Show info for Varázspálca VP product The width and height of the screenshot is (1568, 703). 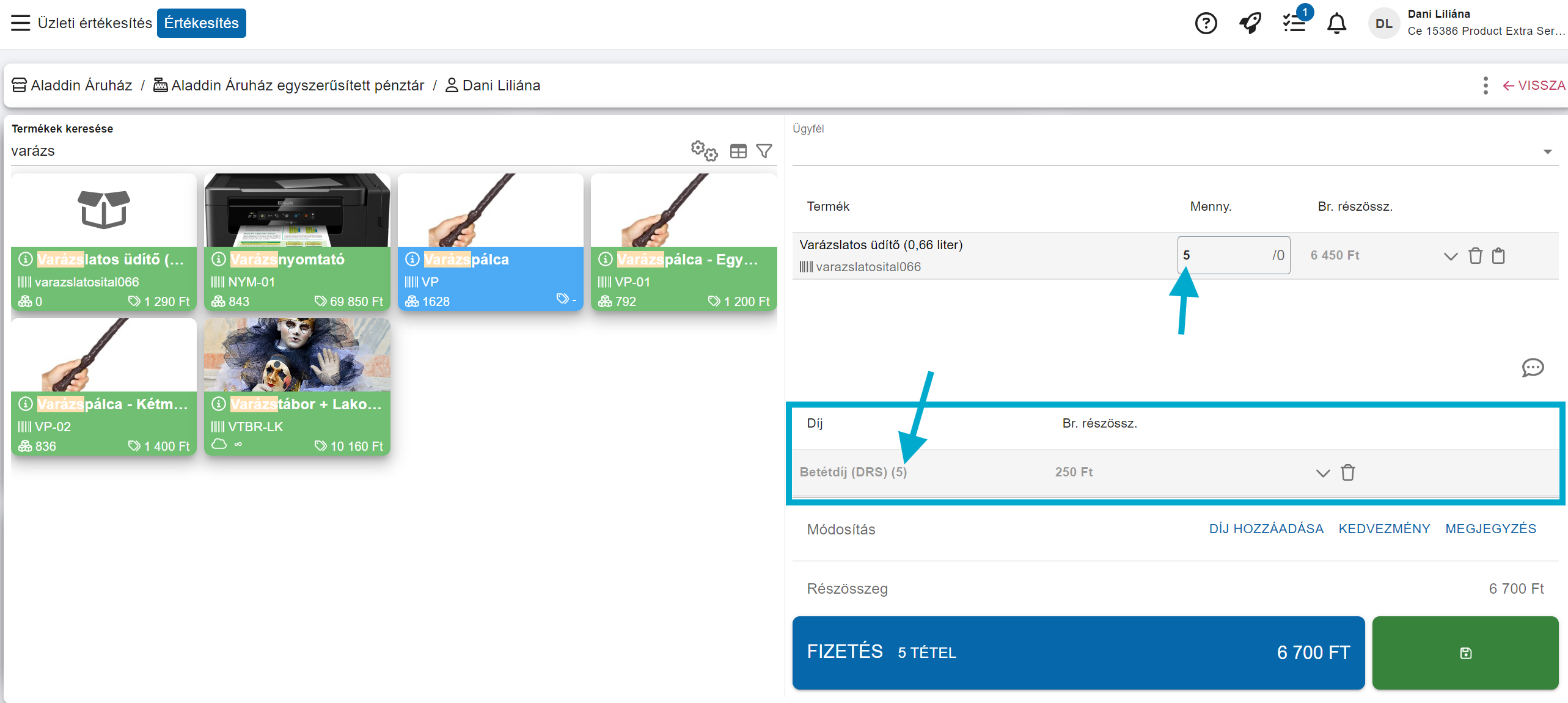click(412, 260)
